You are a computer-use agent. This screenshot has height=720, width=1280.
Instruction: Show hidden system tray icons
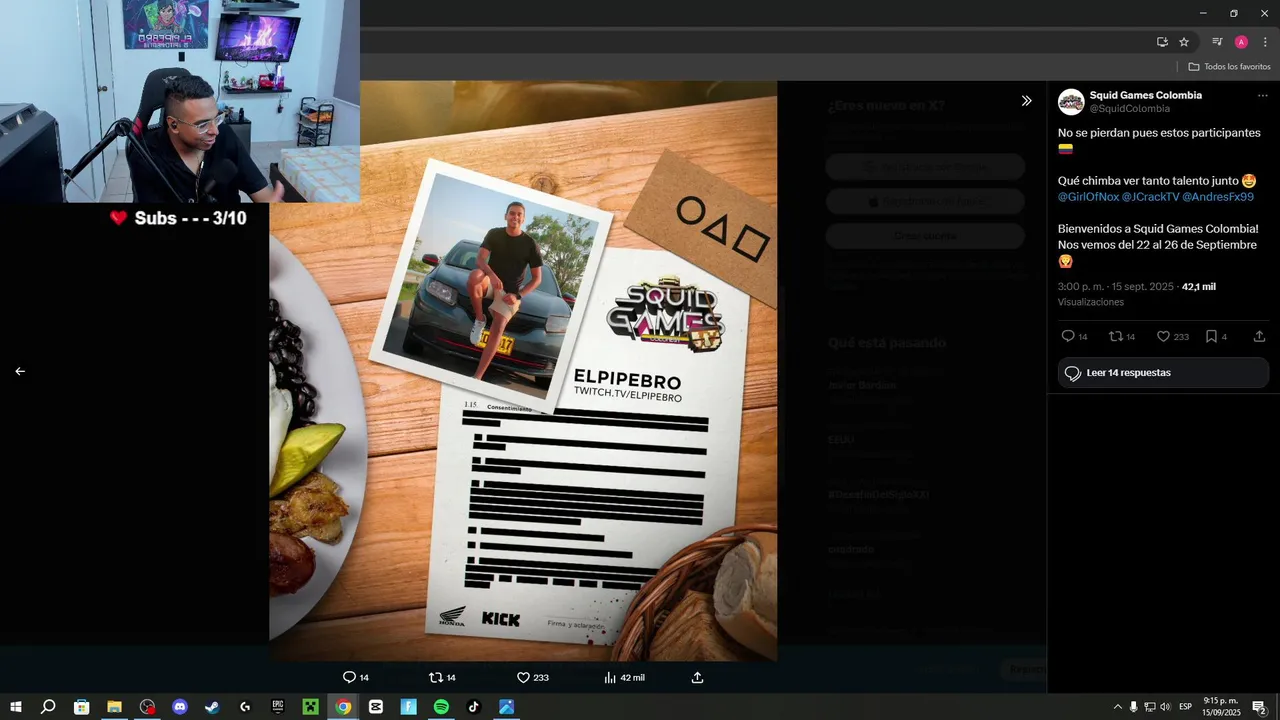click(x=1118, y=707)
